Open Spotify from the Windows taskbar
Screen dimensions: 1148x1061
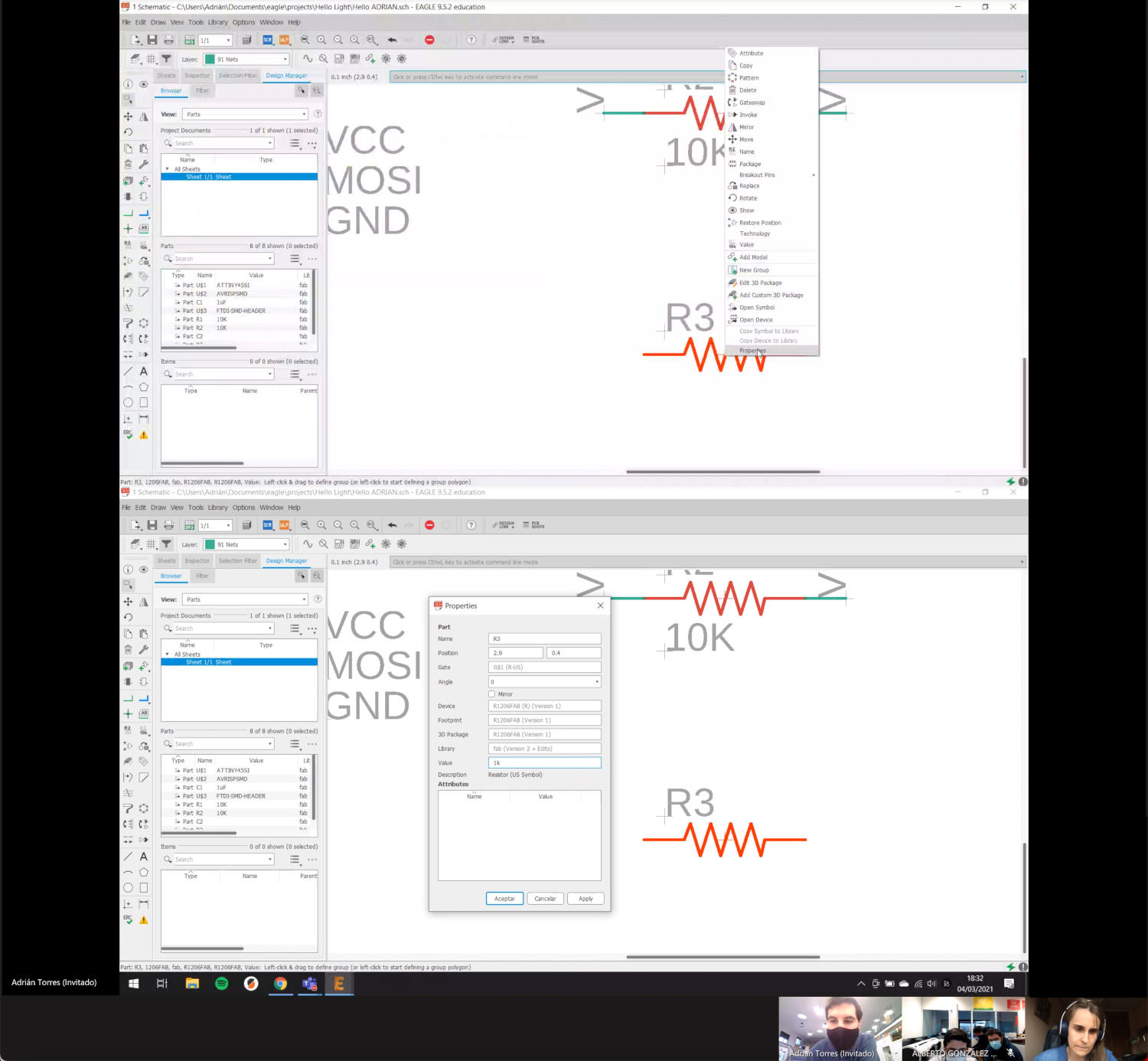point(222,984)
